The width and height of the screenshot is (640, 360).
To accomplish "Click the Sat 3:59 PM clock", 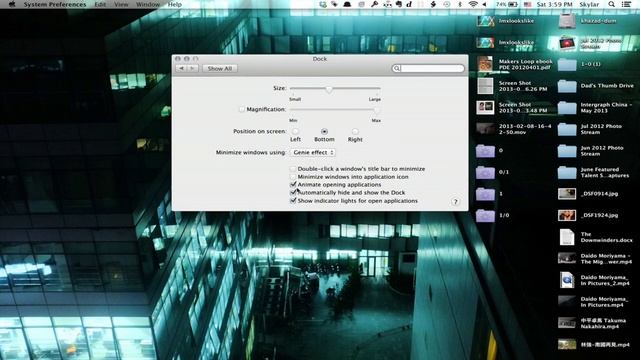I will tap(554, 4).
